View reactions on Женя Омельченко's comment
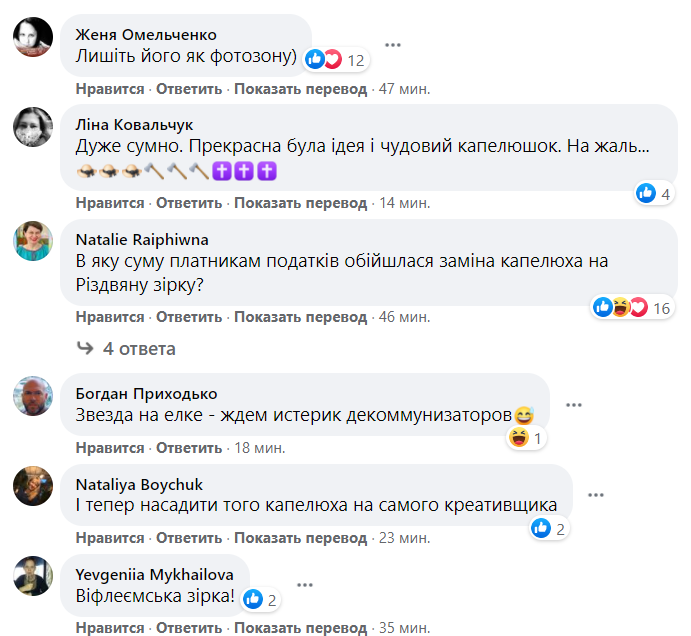This screenshot has width=691, height=636. 337,60
